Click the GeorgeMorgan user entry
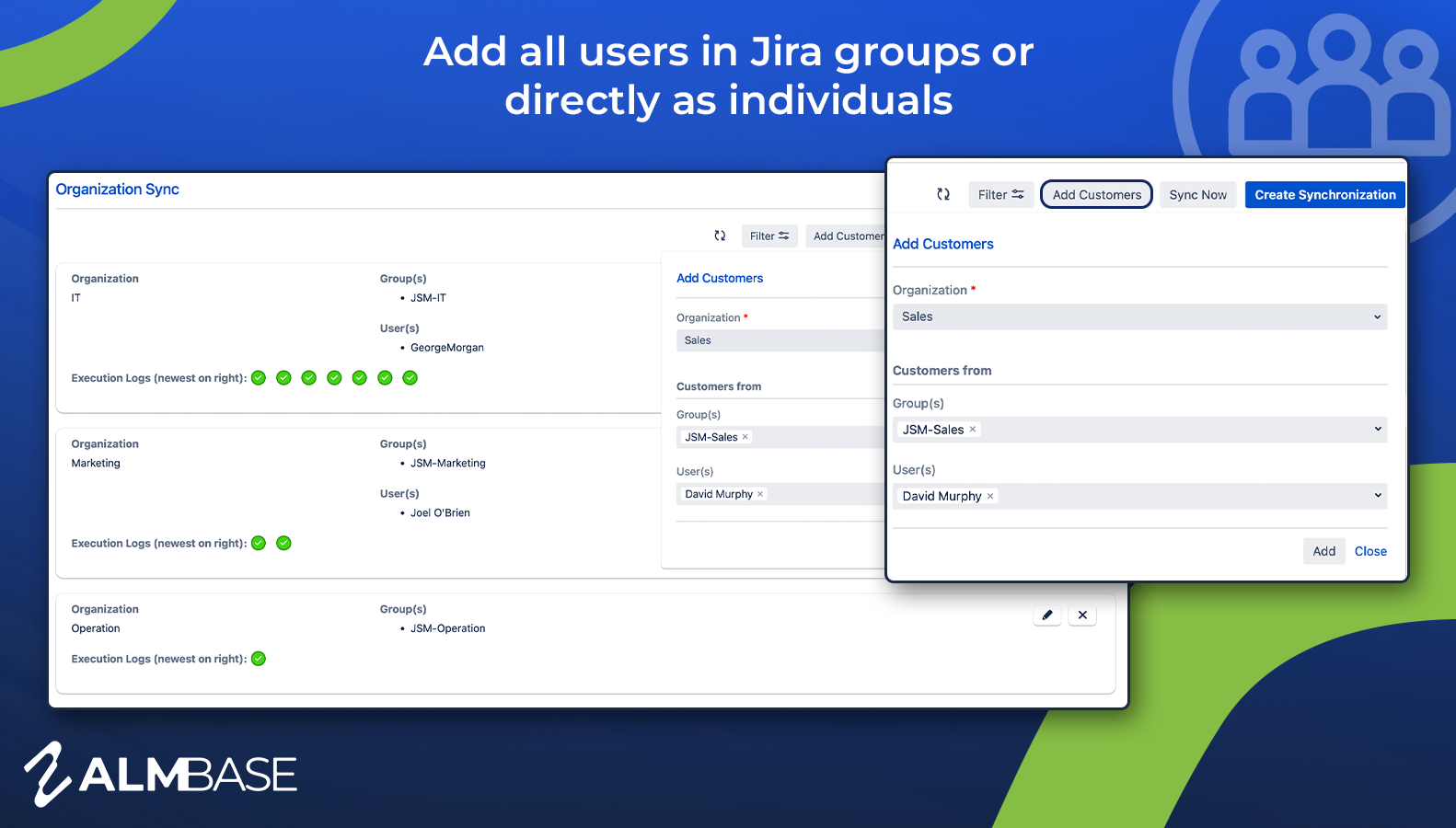 coord(447,348)
